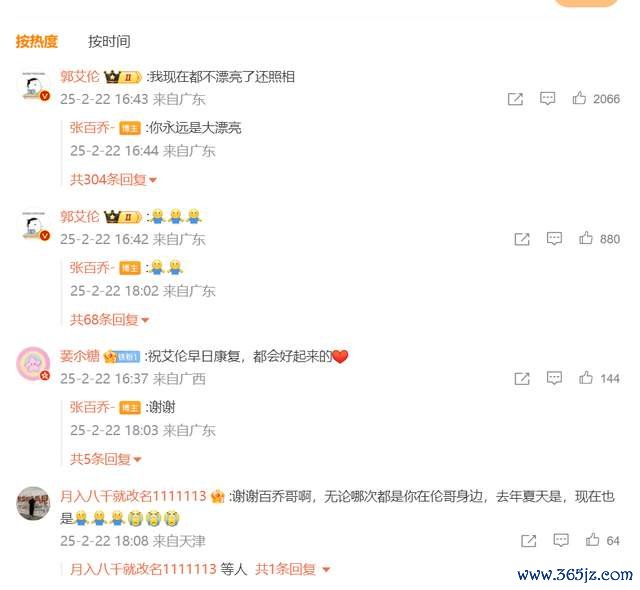Reply to 月入八千就改名1111113's comment
The width and height of the screenshot is (640, 590).
tap(560, 540)
